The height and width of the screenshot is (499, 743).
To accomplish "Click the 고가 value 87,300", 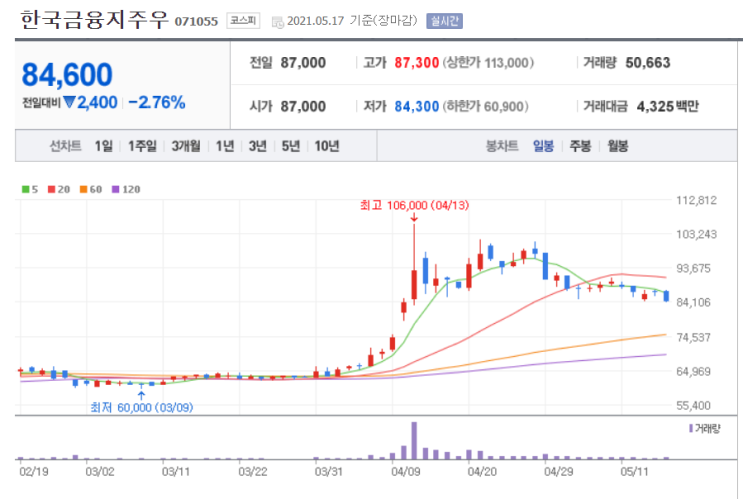I will [x=417, y=63].
